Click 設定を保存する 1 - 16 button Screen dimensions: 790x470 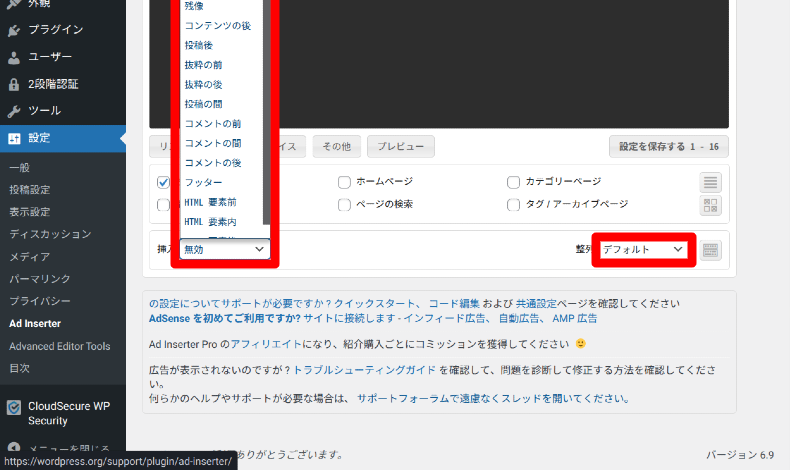(669, 147)
